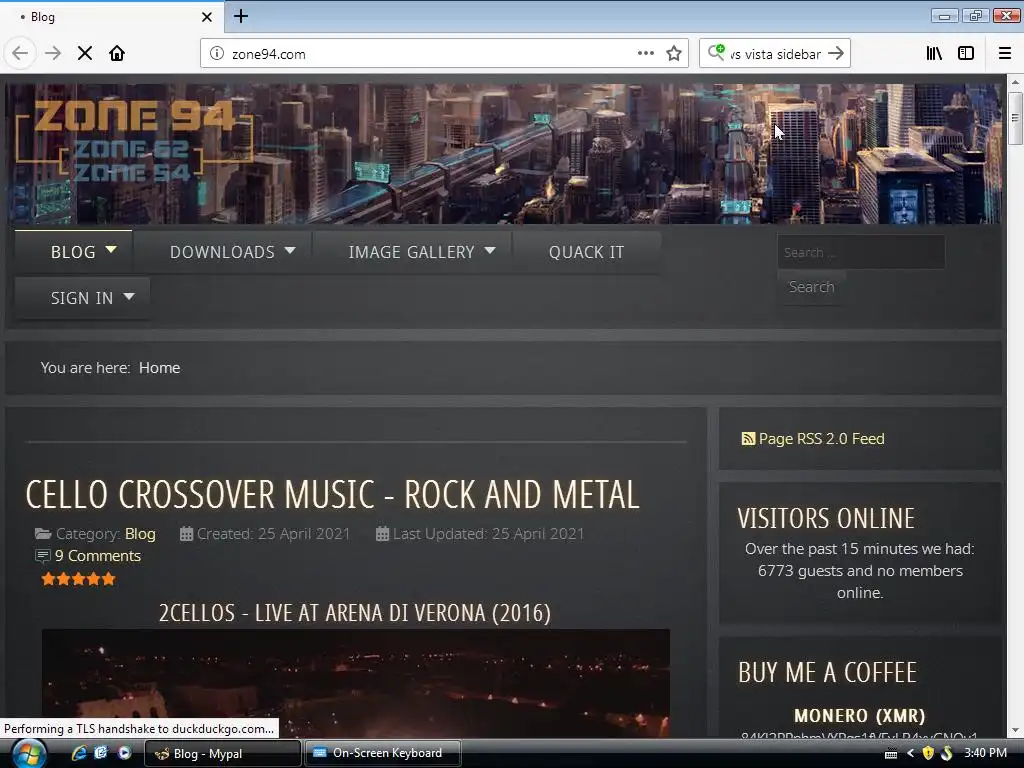
Task: Open the DOWNLOADS menu item
Action: [222, 252]
